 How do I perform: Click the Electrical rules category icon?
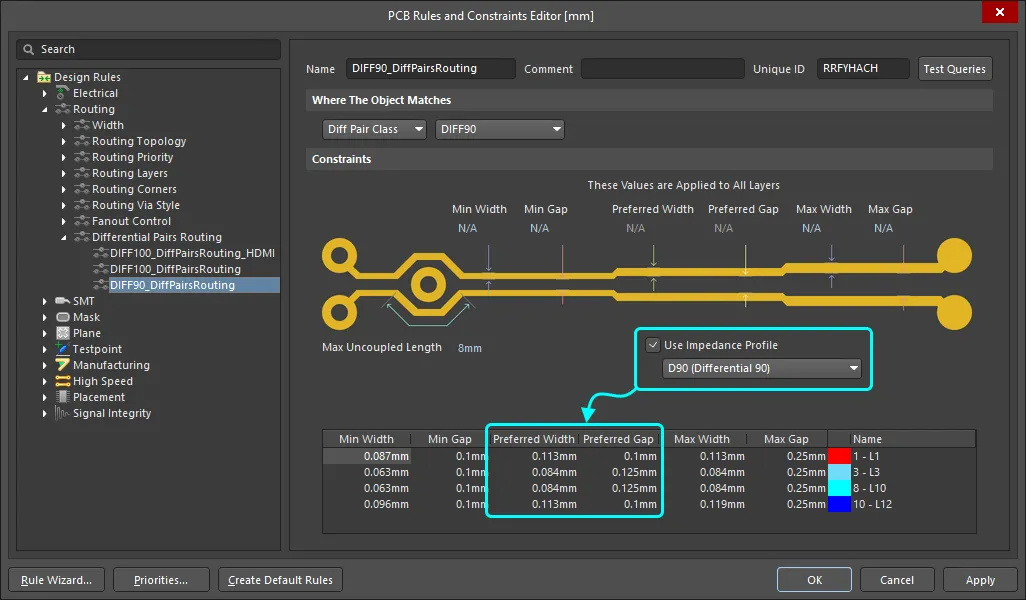click(63, 93)
